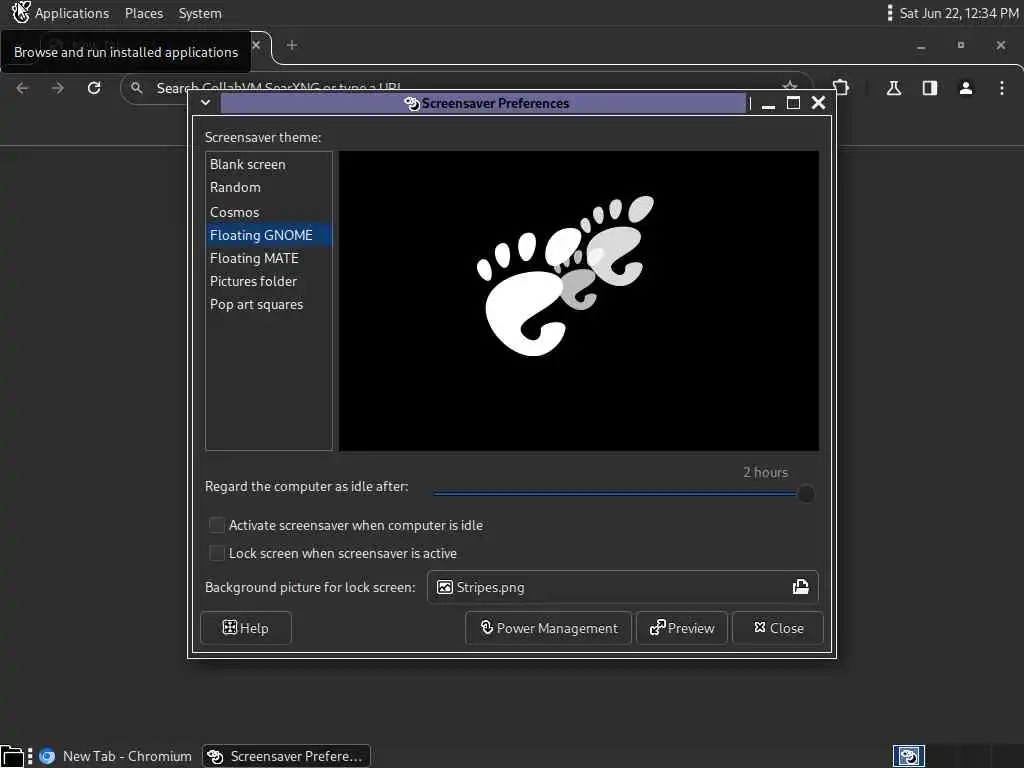Minimize the Chromium window
The width and height of the screenshot is (1024, 768).
click(x=921, y=46)
